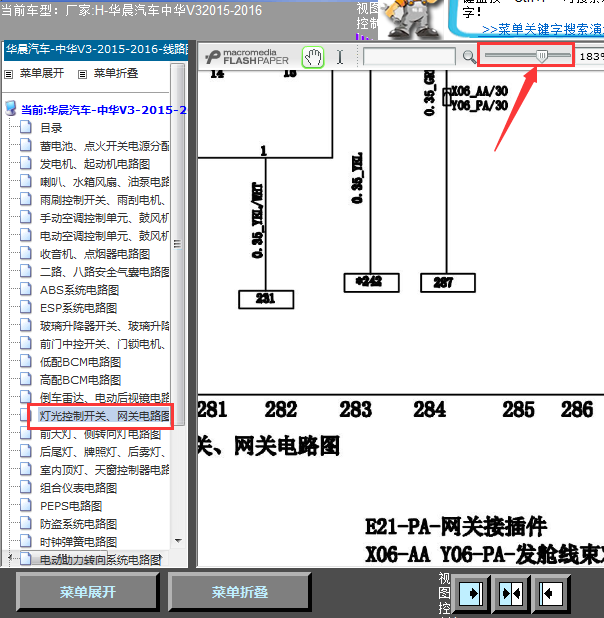Click the computer icon beside current root node
Viewport: 604px width, 618px height.
11,109
